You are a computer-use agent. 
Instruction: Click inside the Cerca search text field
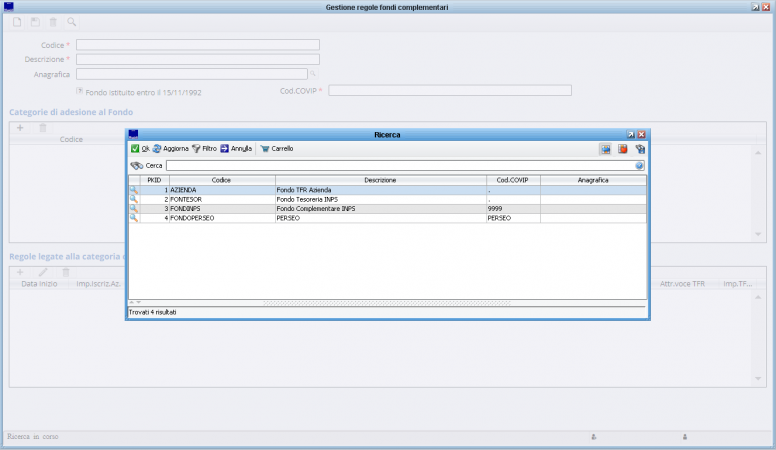pyautogui.click(x=399, y=165)
